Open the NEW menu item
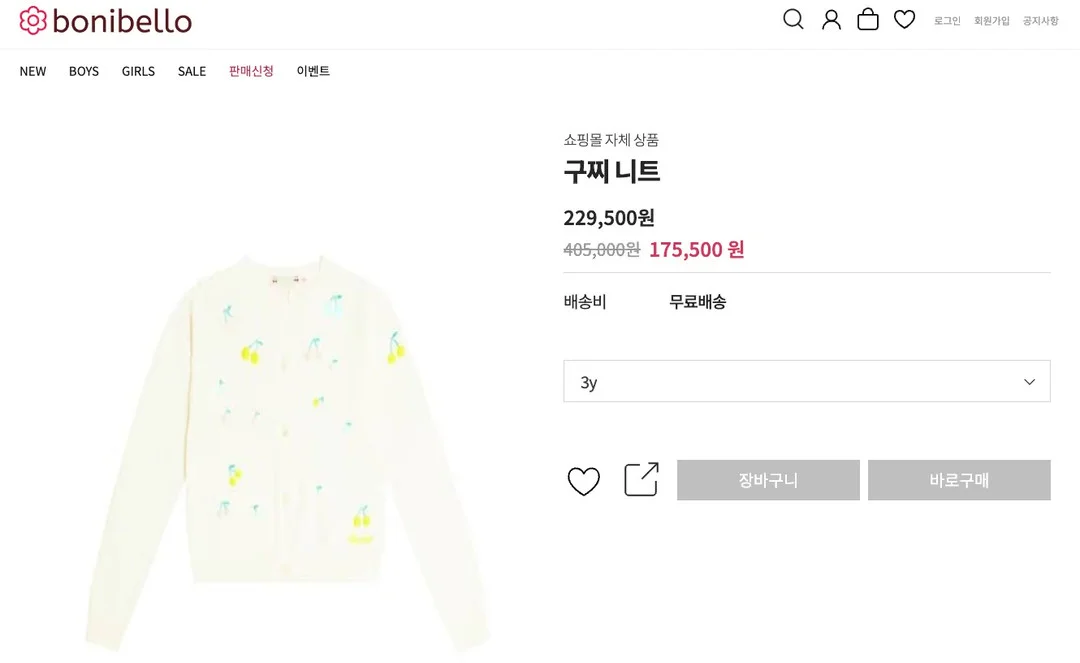This screenshot has height=663, width=1080. (33, 72)
